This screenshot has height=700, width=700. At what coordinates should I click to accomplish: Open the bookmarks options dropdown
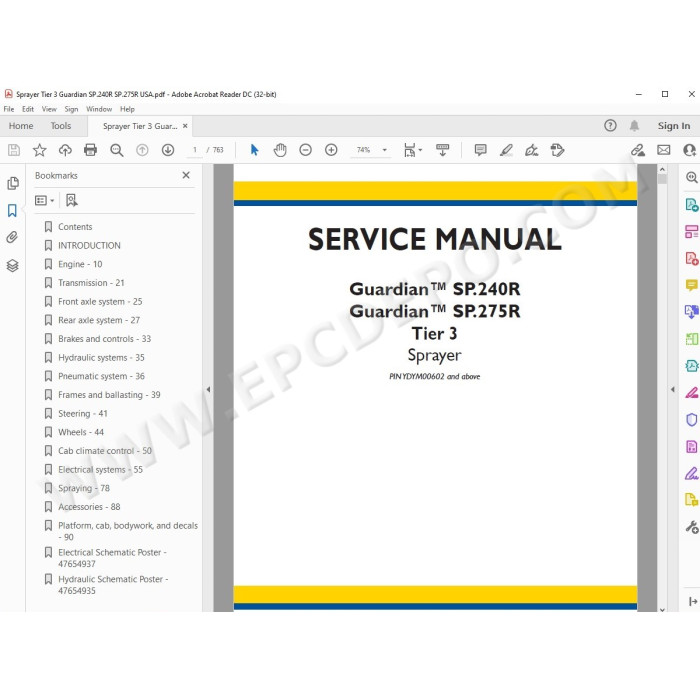(45, 200)
